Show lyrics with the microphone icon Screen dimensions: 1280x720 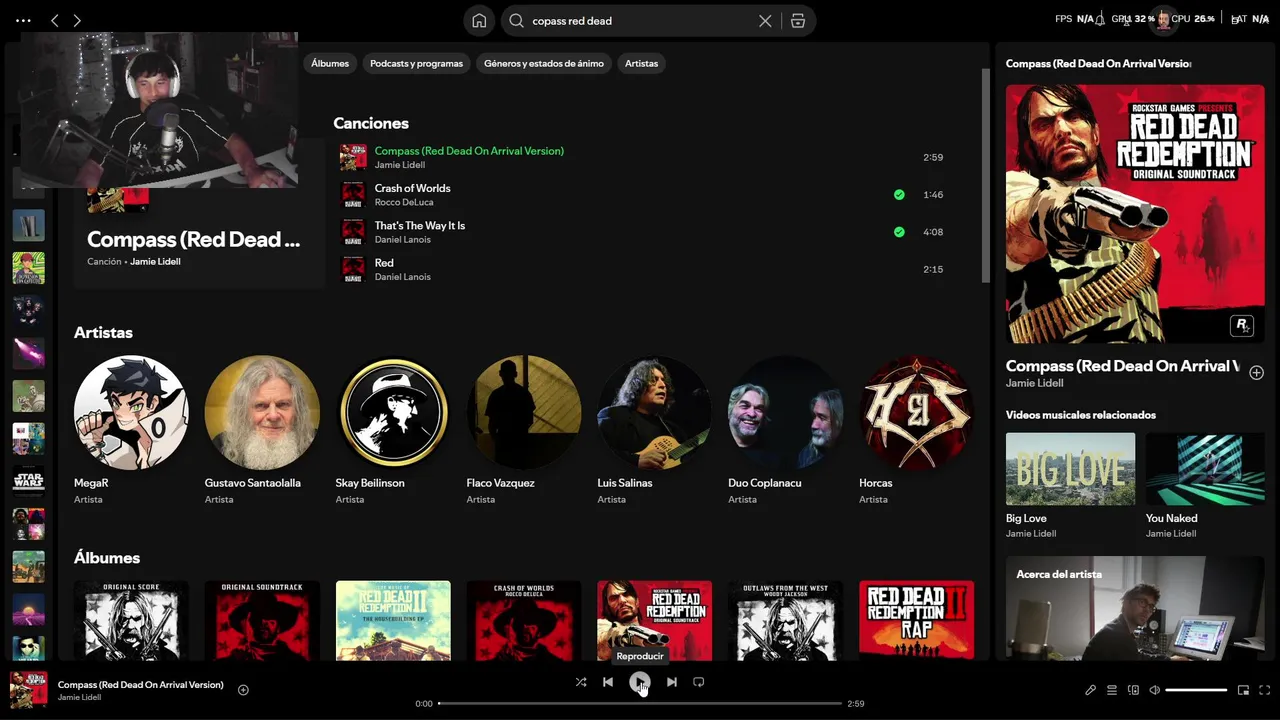pos(1090,690)
